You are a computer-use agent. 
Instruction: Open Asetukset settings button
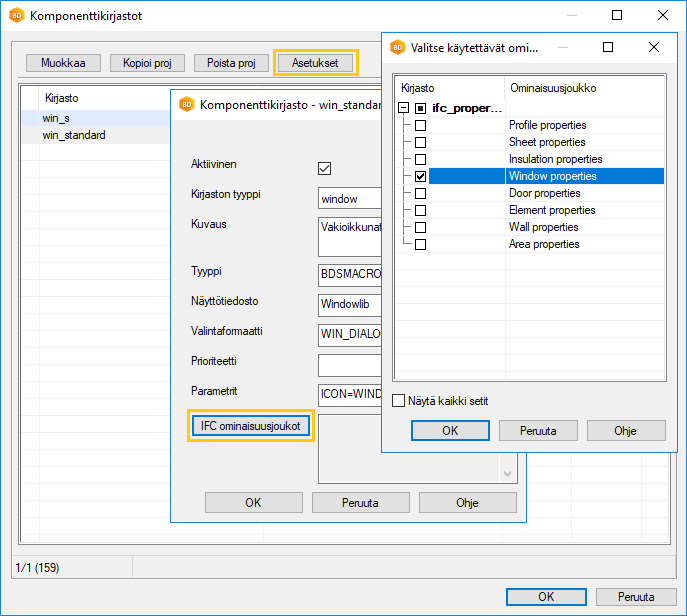(315, 63)
